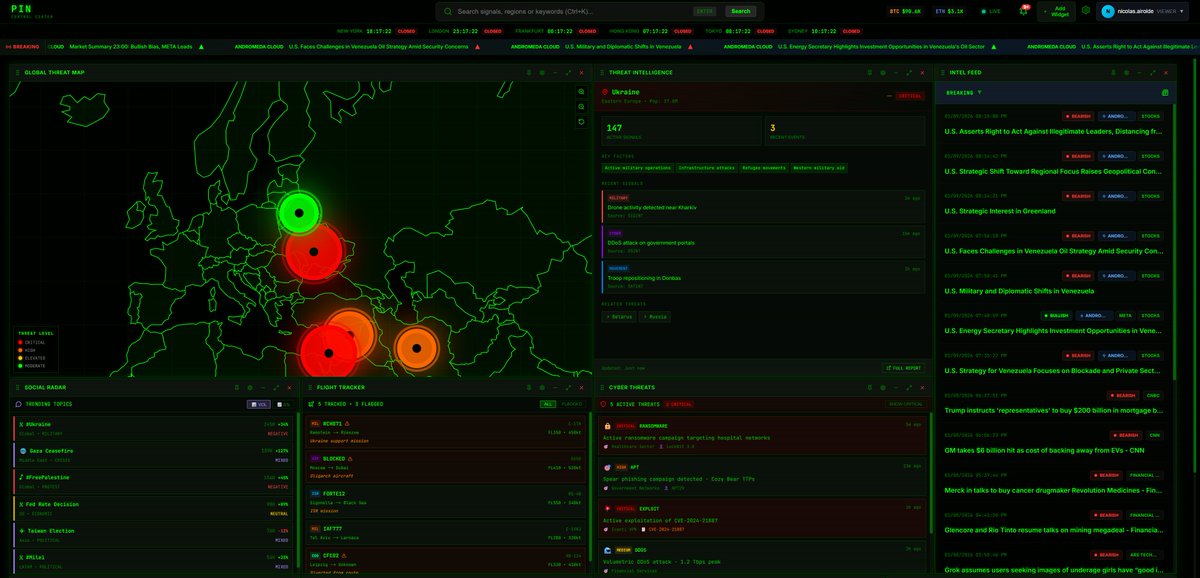Minimize the Global Threat Map widget

(555, 72)
